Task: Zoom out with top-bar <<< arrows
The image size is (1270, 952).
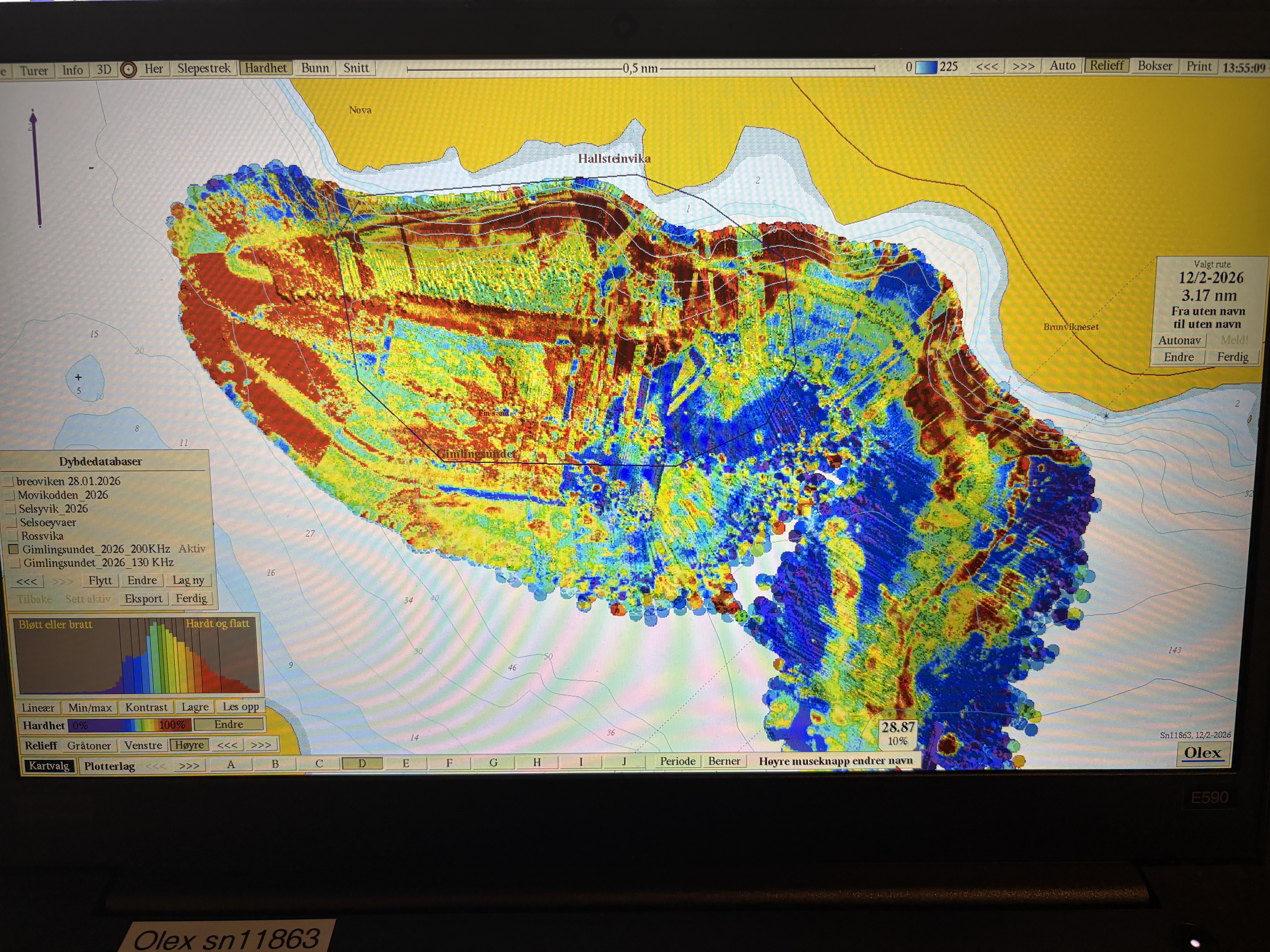Action: pyautogui.click(x=987, y=67)
